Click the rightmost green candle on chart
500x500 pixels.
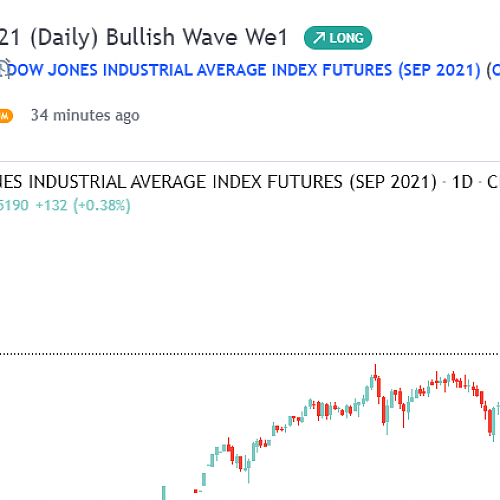498,408
